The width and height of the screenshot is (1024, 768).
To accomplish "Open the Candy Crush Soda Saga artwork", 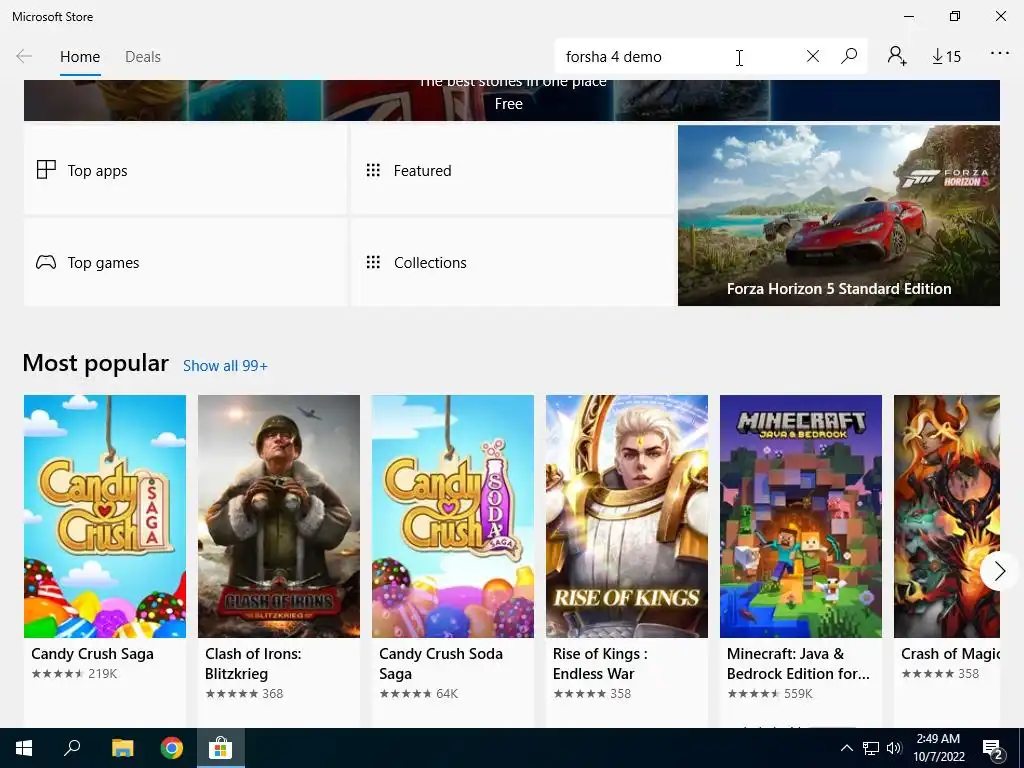I will click(453, 516).
